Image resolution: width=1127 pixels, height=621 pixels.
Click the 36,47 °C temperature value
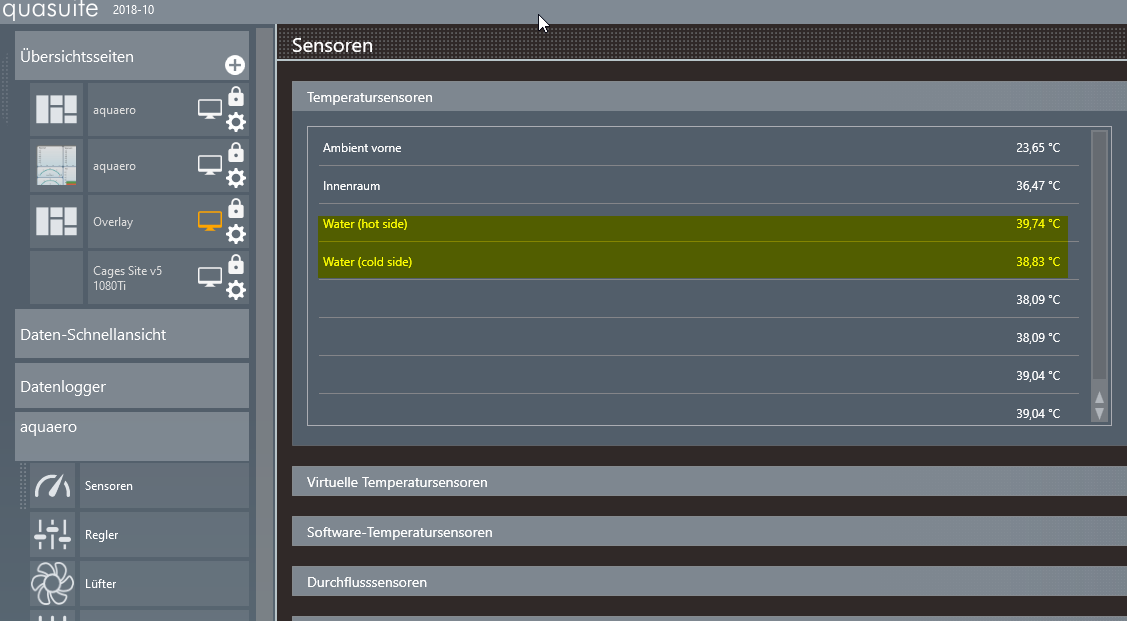pyautogui.click(x=1038, y=185)
